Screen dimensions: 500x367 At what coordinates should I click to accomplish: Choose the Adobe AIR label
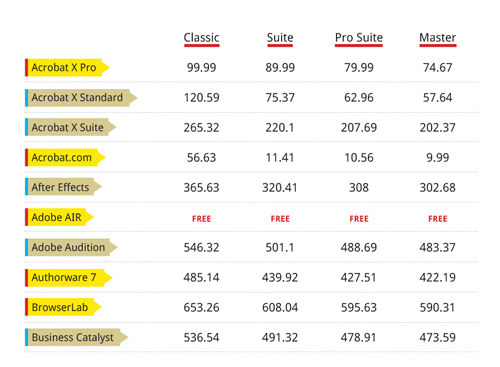(x=59, y=217)
